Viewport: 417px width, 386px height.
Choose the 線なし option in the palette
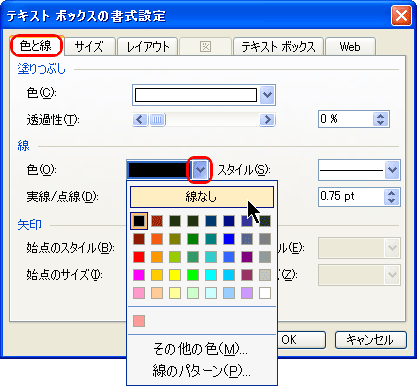[x=202, y=197]
